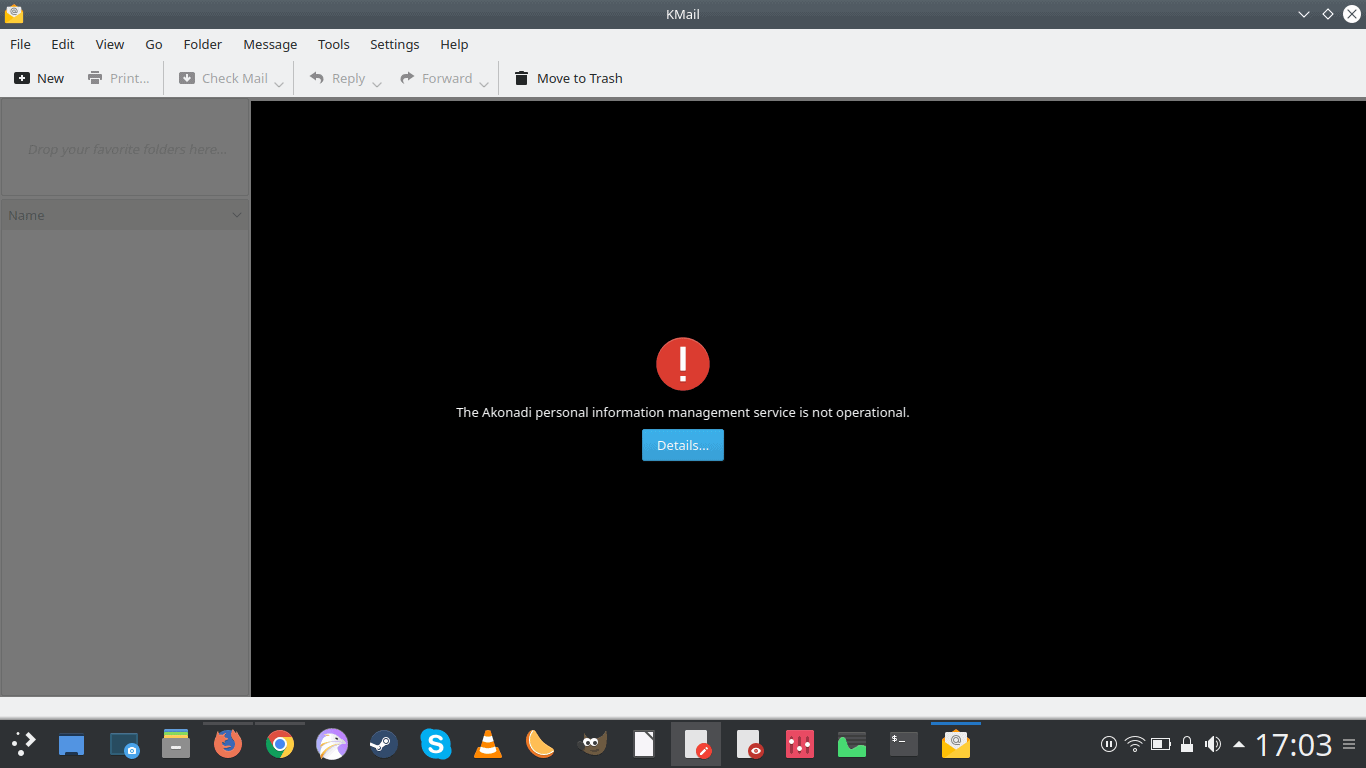Click the KMail icon in the title bar

(x=14, y=14)
